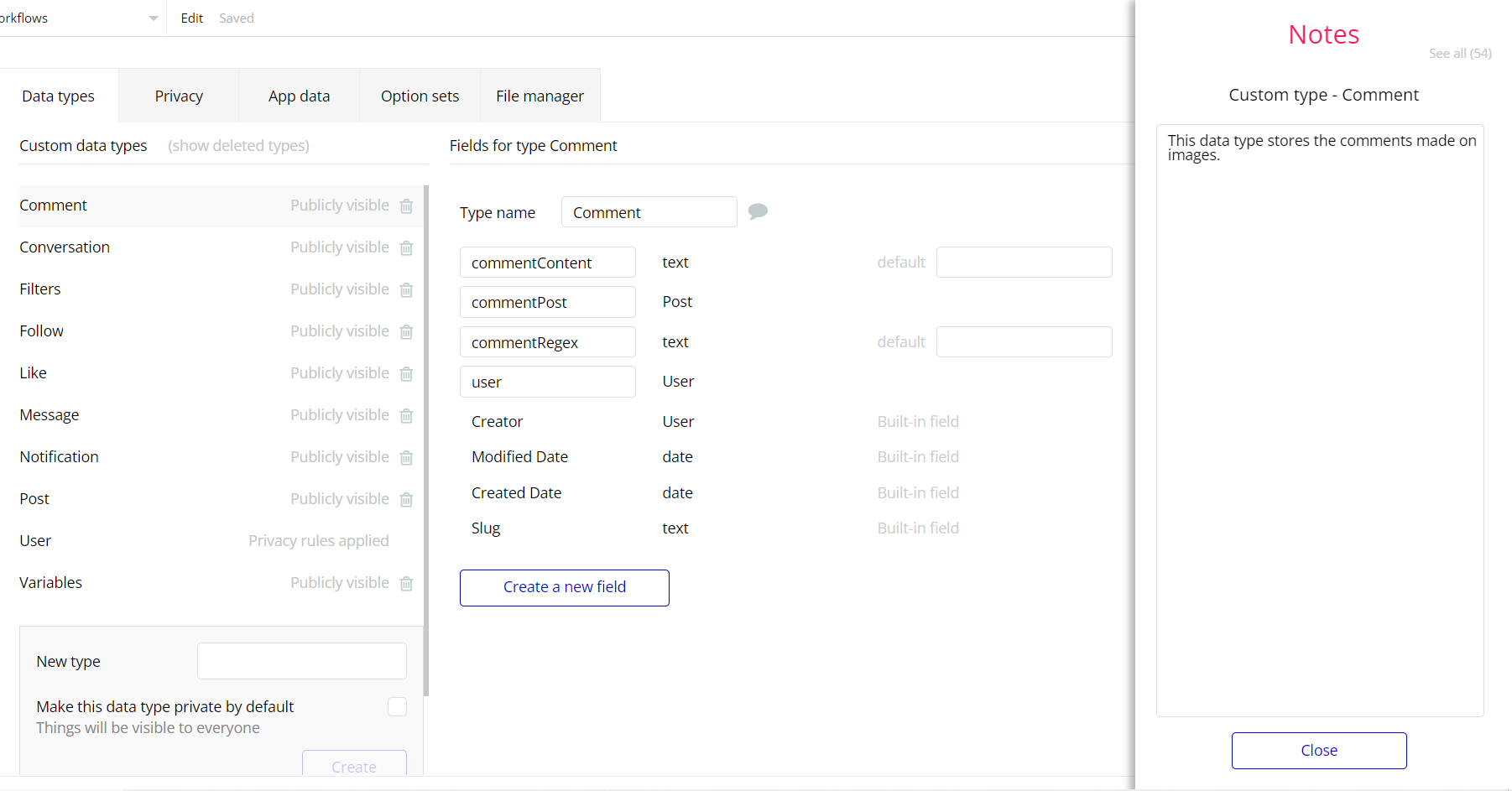The width and height of the screenshot is (1512, 791).
Task: Click trash icon for Filters type
Action: [406, 290]
